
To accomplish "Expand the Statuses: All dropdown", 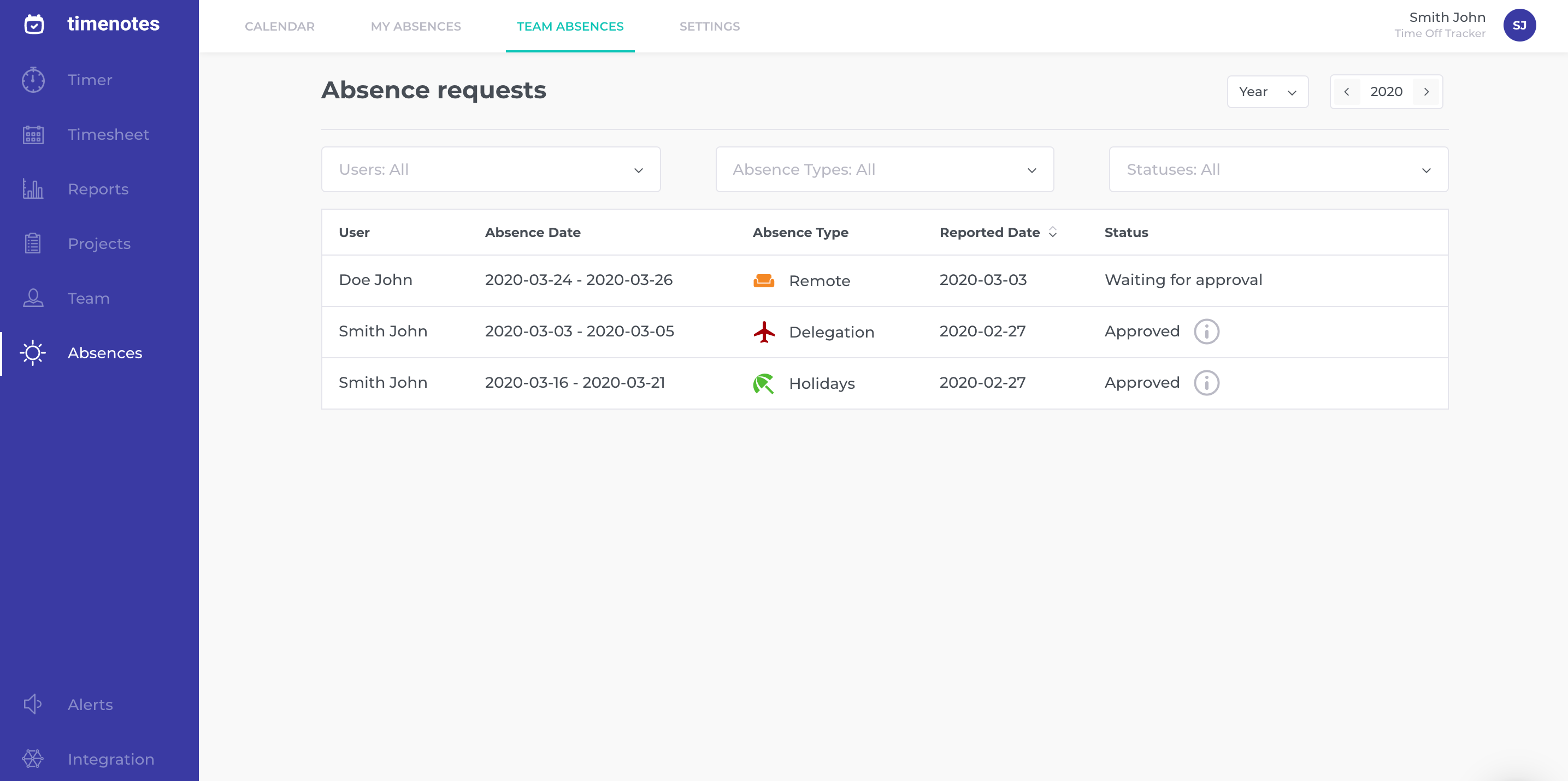I will tap(1278, 170).
